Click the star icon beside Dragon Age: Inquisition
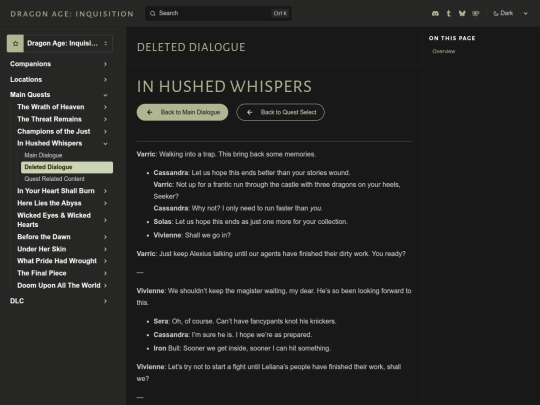Viewport: 540px width, 405px height. (x=15, y=43)
